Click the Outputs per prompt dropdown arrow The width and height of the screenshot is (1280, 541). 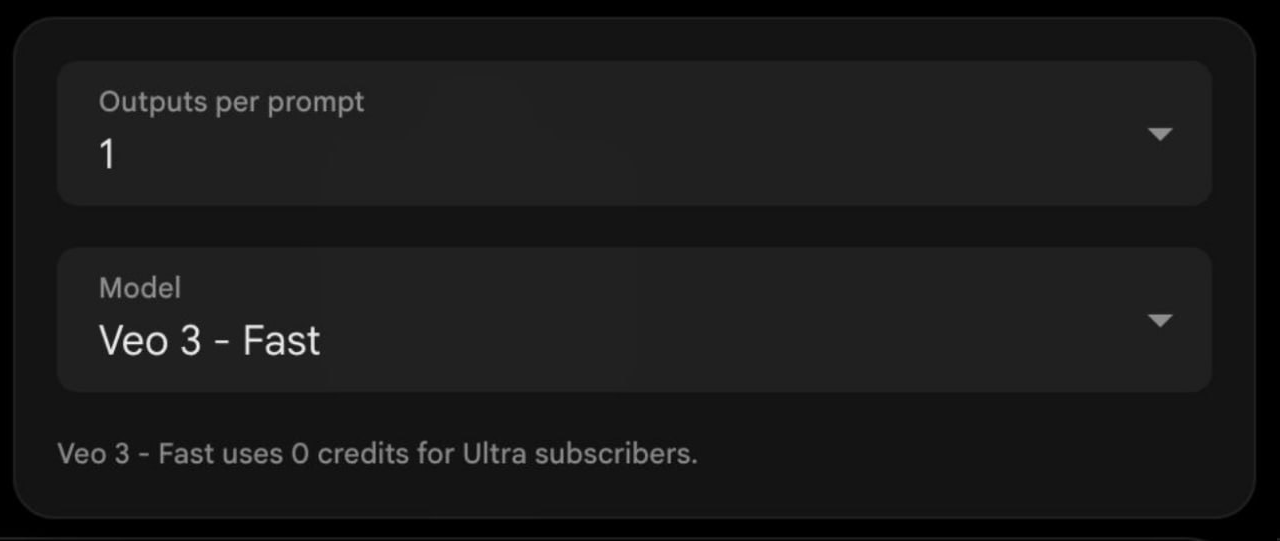[x=1159, y=134]
